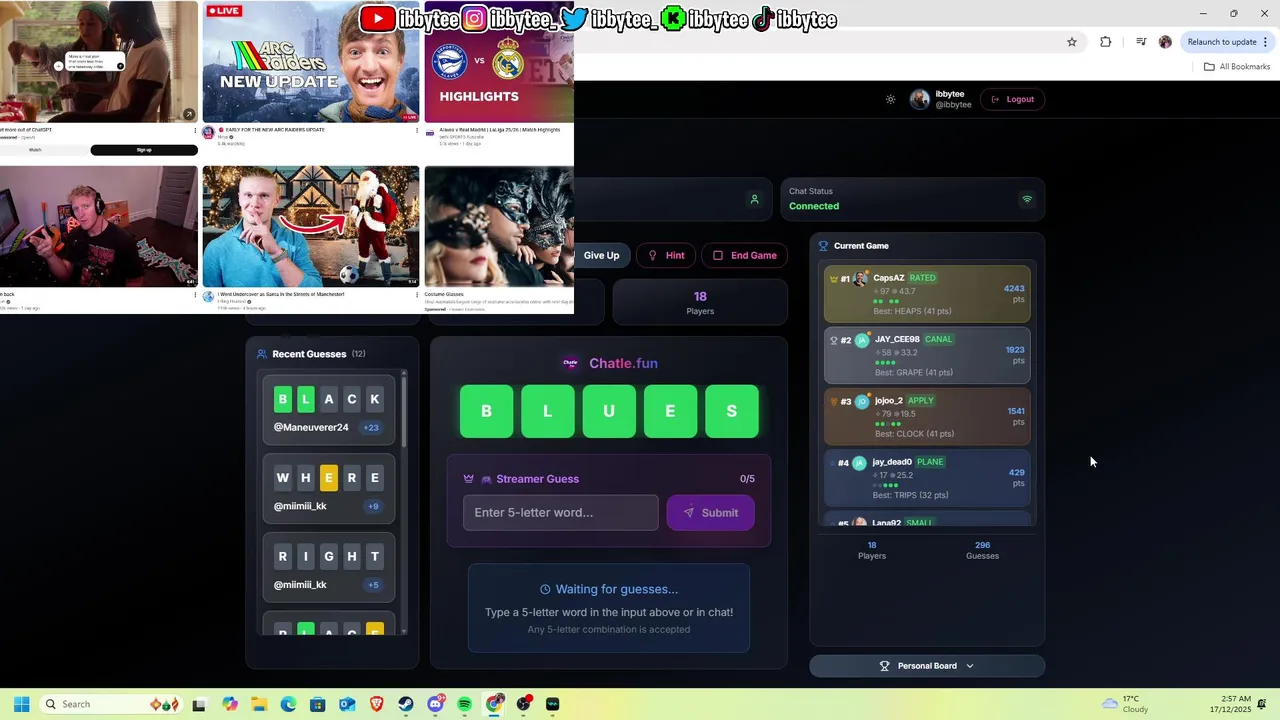Click the End Game button
The width and height of the screenshot is (1280, 720).
point(744,255)
